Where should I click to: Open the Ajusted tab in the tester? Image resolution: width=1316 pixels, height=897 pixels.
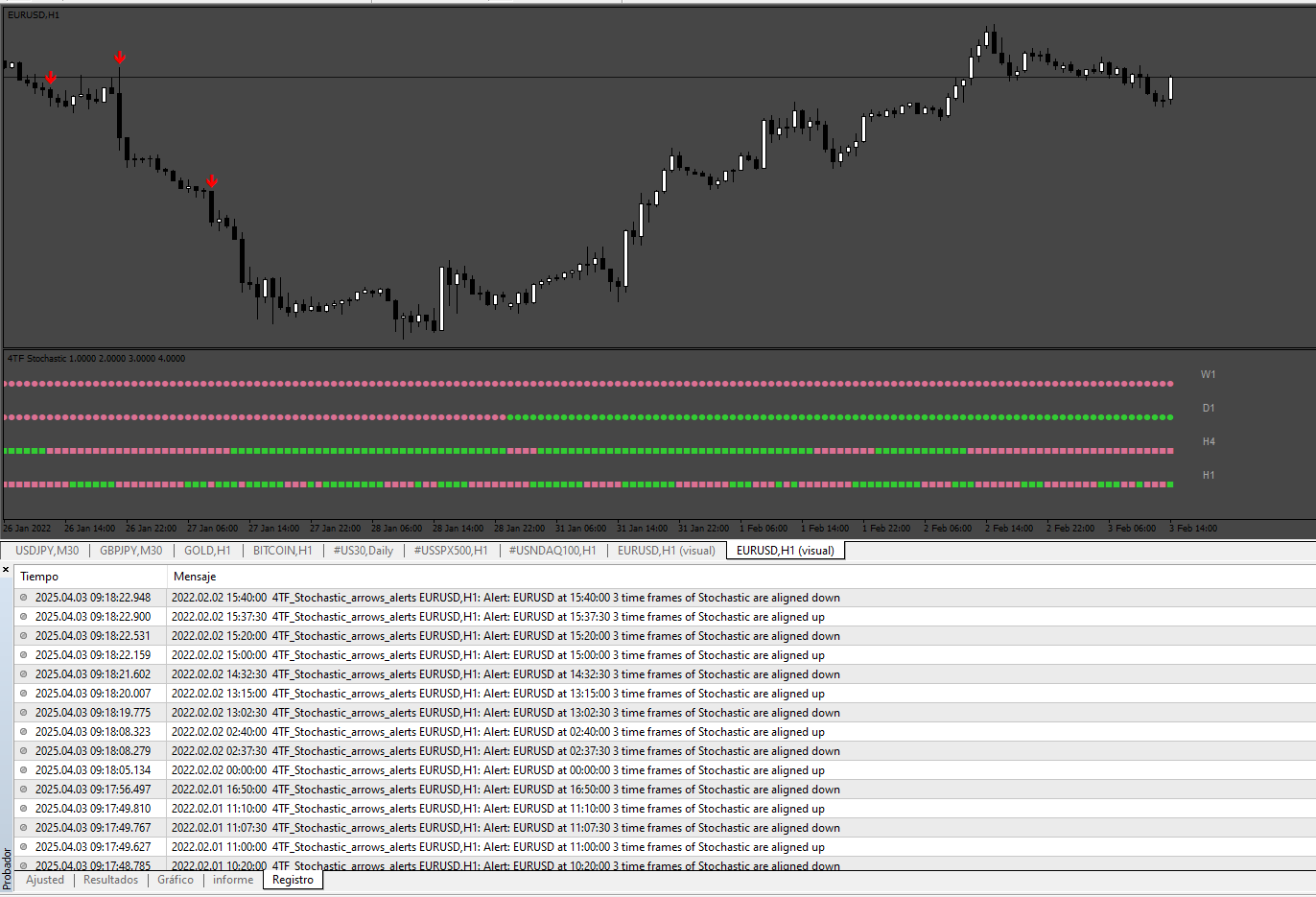click(45, 880)
